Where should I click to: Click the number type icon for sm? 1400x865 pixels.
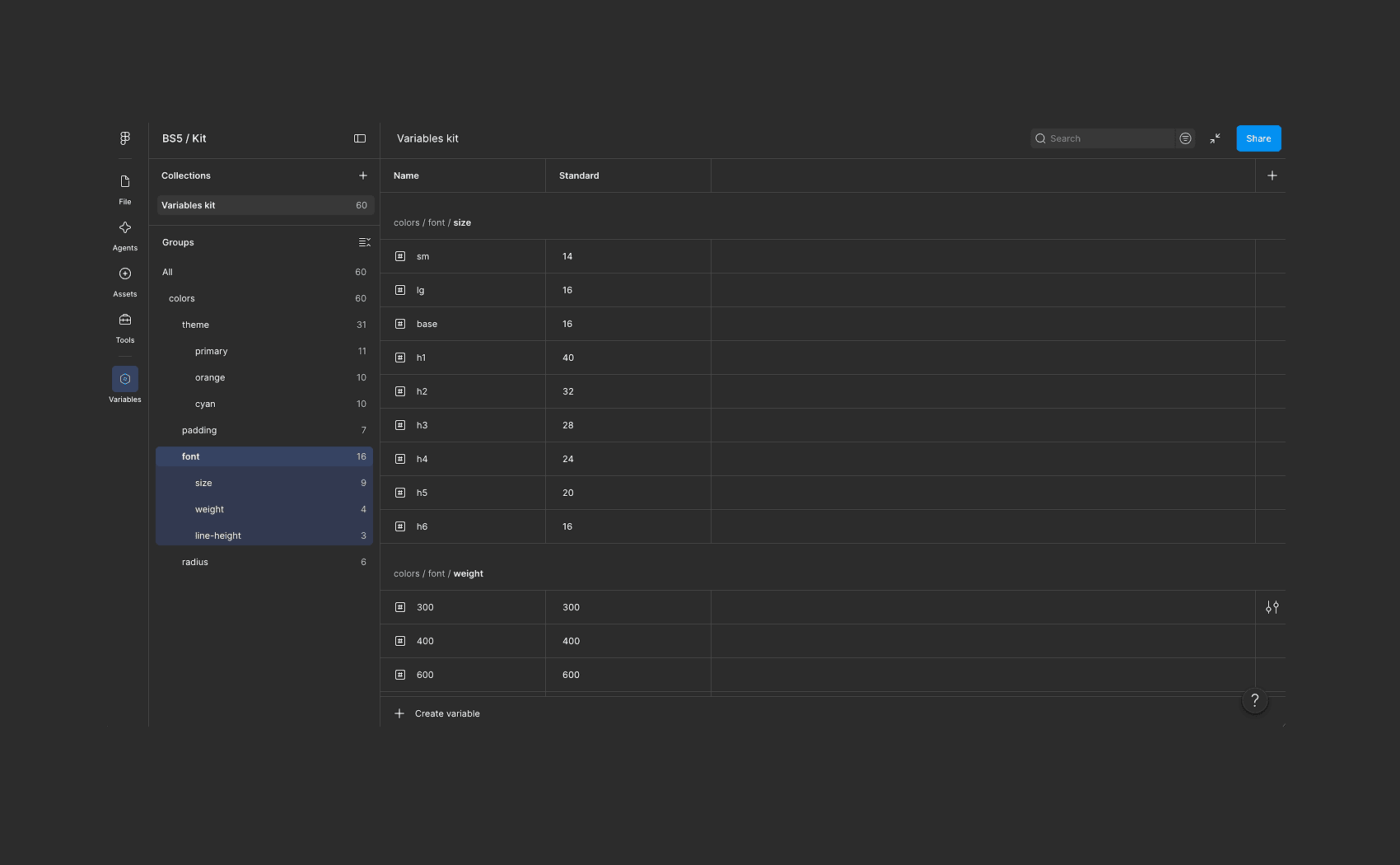click(400, 256)
